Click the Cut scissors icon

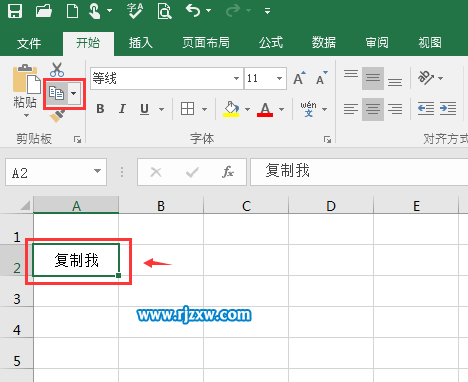coord(57,69)
